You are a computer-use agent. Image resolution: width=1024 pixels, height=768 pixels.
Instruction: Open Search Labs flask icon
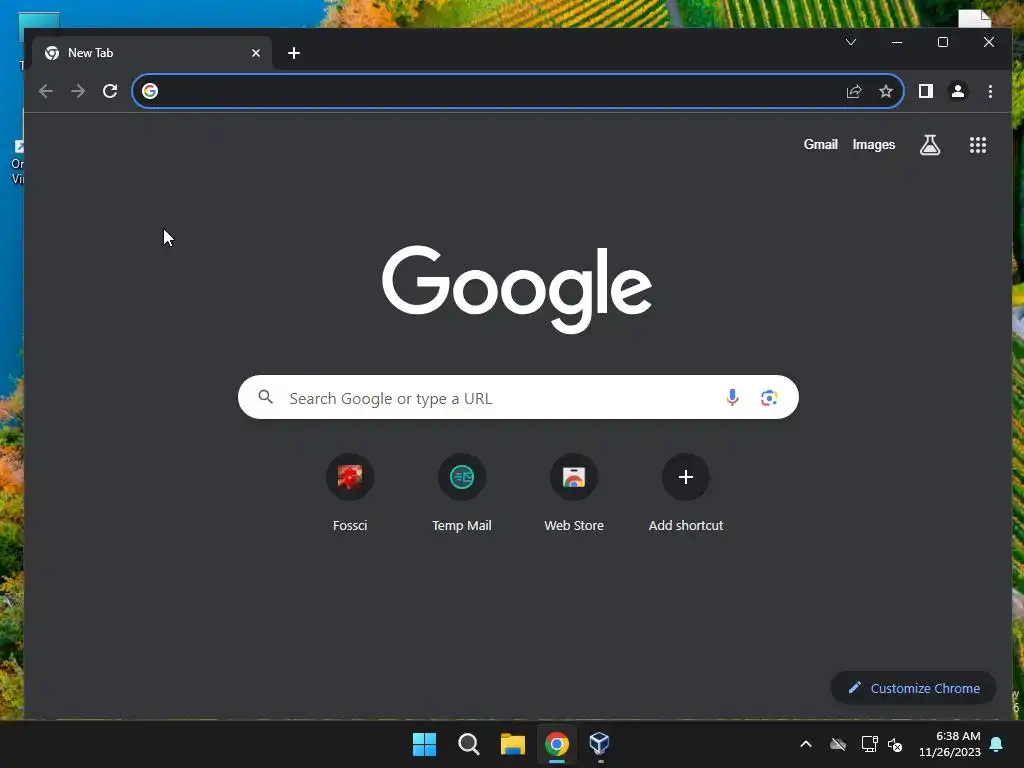pyautogui.click(x=930, y=145)
